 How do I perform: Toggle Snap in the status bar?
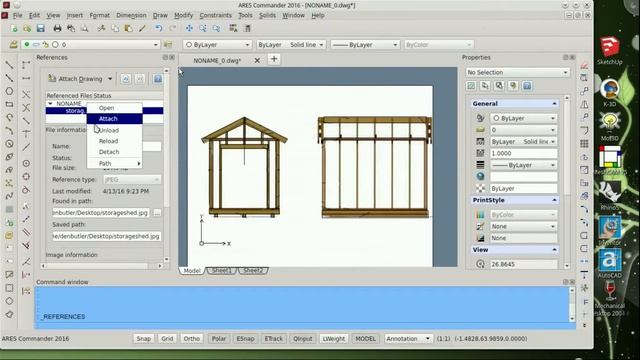click(x=143, y=339)
